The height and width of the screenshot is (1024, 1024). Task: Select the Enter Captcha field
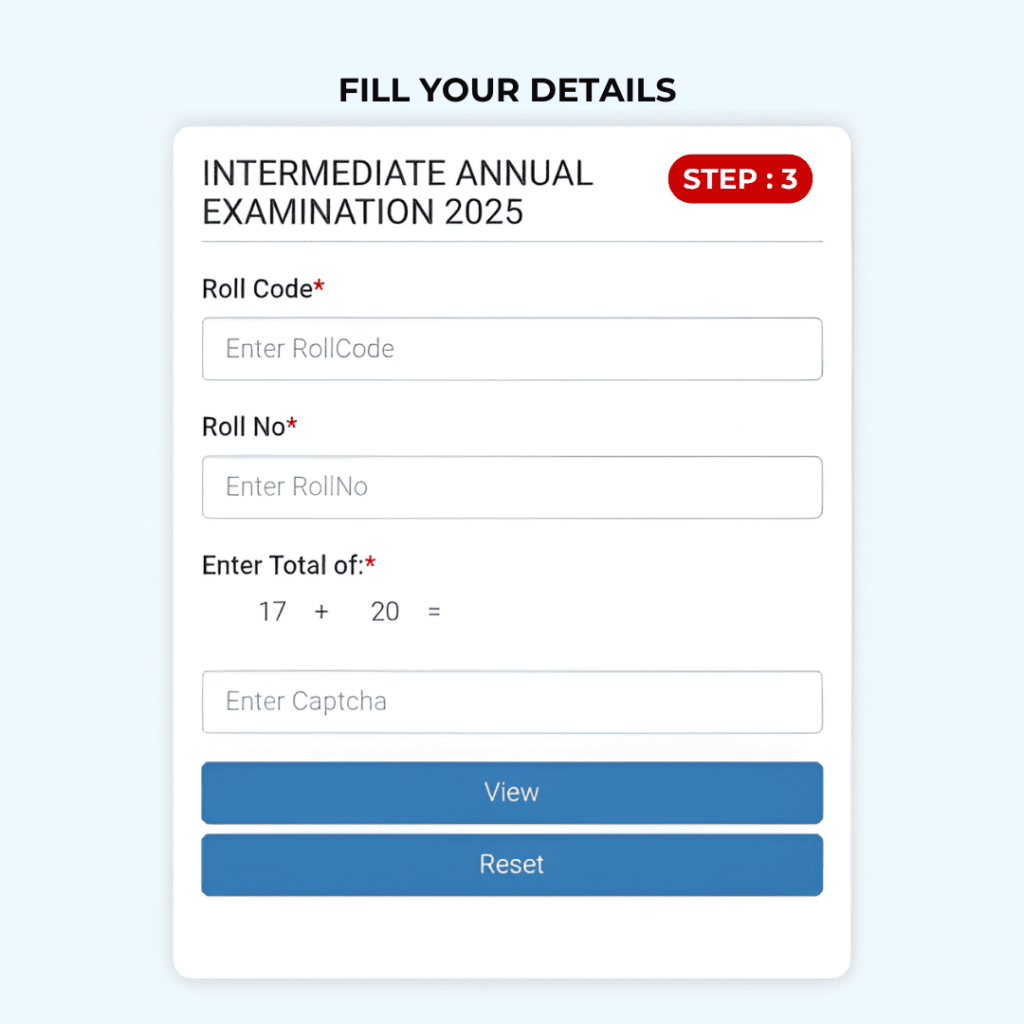(x=512, y=702)
